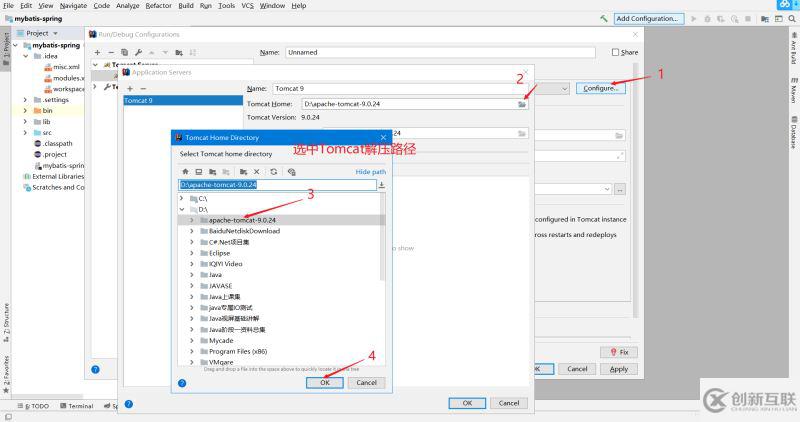Toggle show hidden files icon in chooser
Image resolution: width=800 pixels, height=422 pixels.
click(291, 172)
